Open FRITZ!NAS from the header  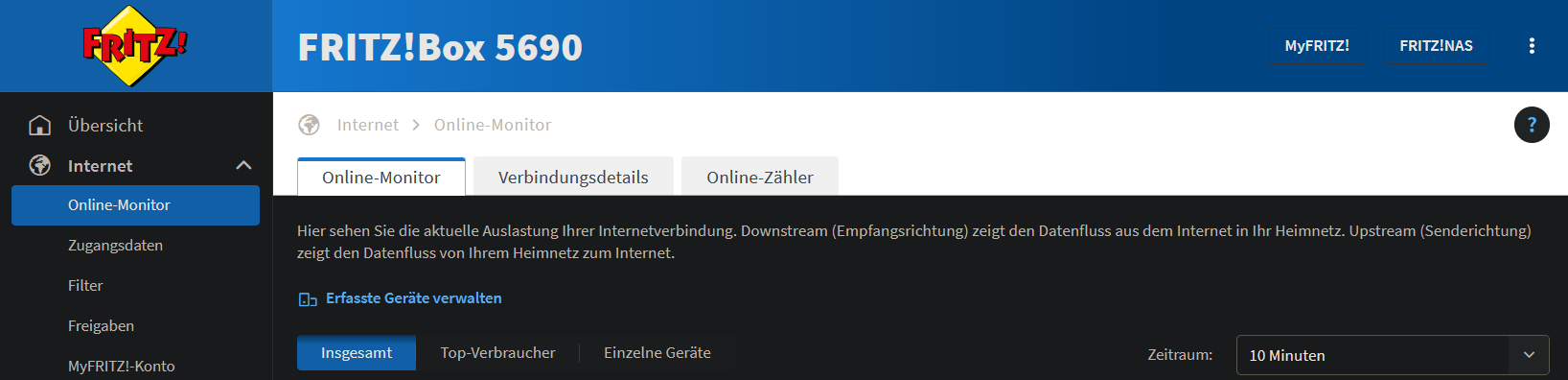point(1436,46)
